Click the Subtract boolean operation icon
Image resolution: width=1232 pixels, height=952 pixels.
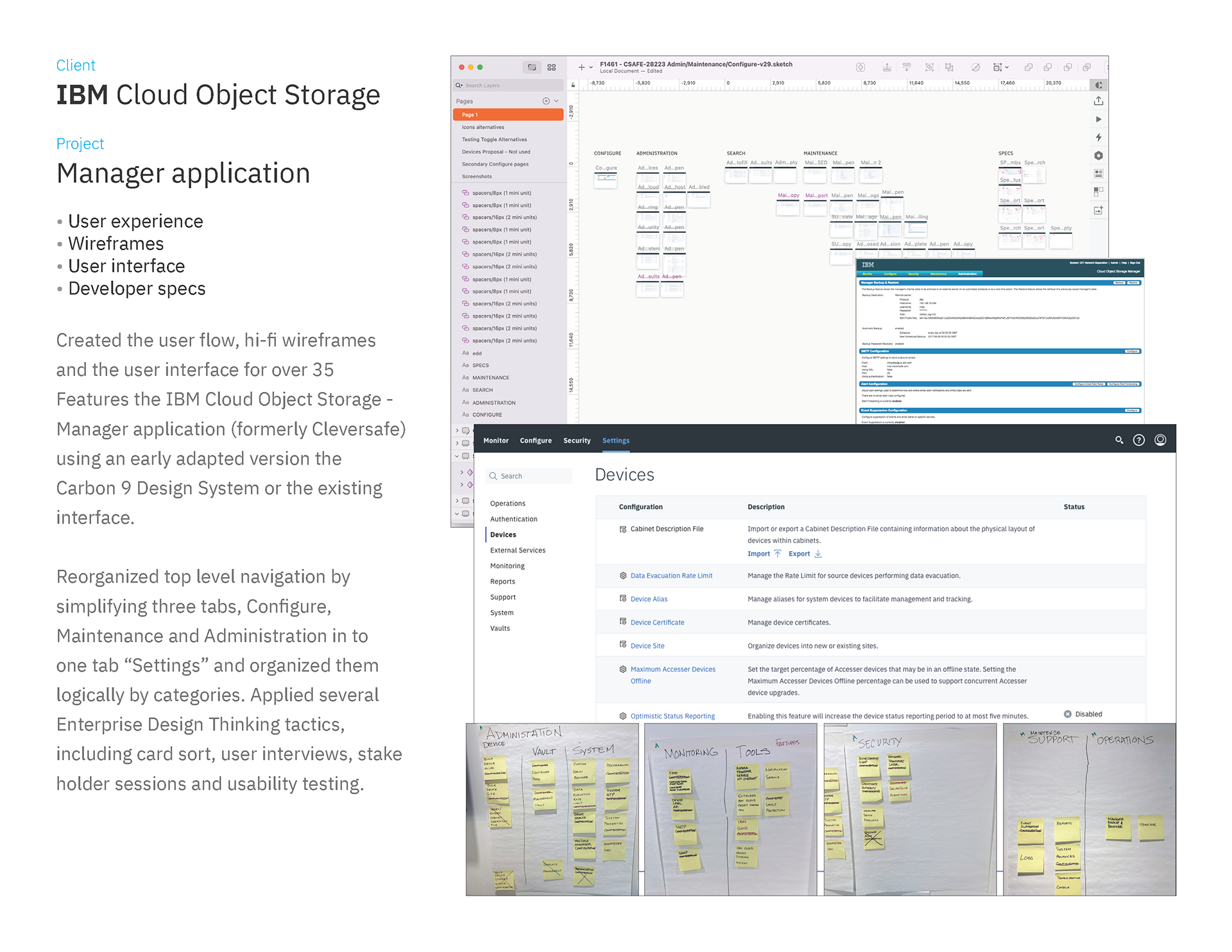click(x=1048, y=67)
